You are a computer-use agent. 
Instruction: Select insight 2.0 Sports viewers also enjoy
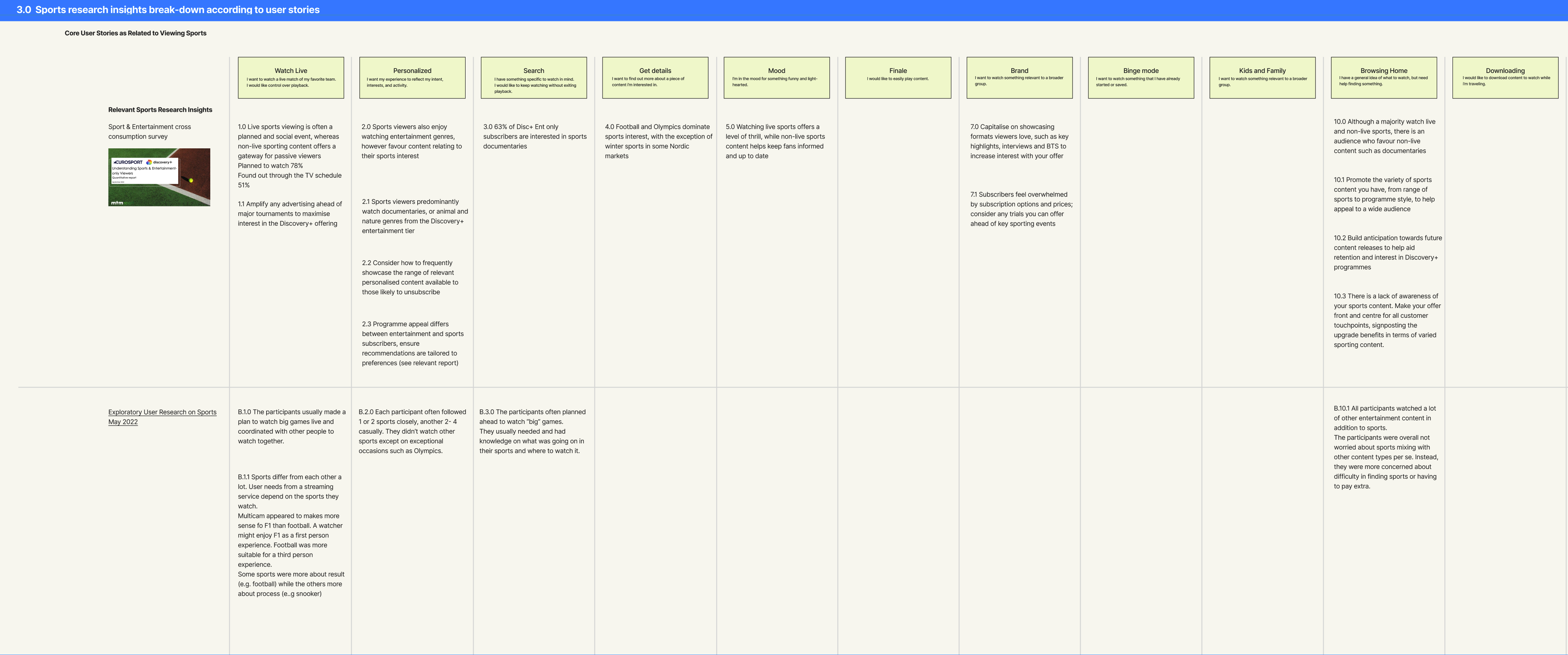click(412, 141)
